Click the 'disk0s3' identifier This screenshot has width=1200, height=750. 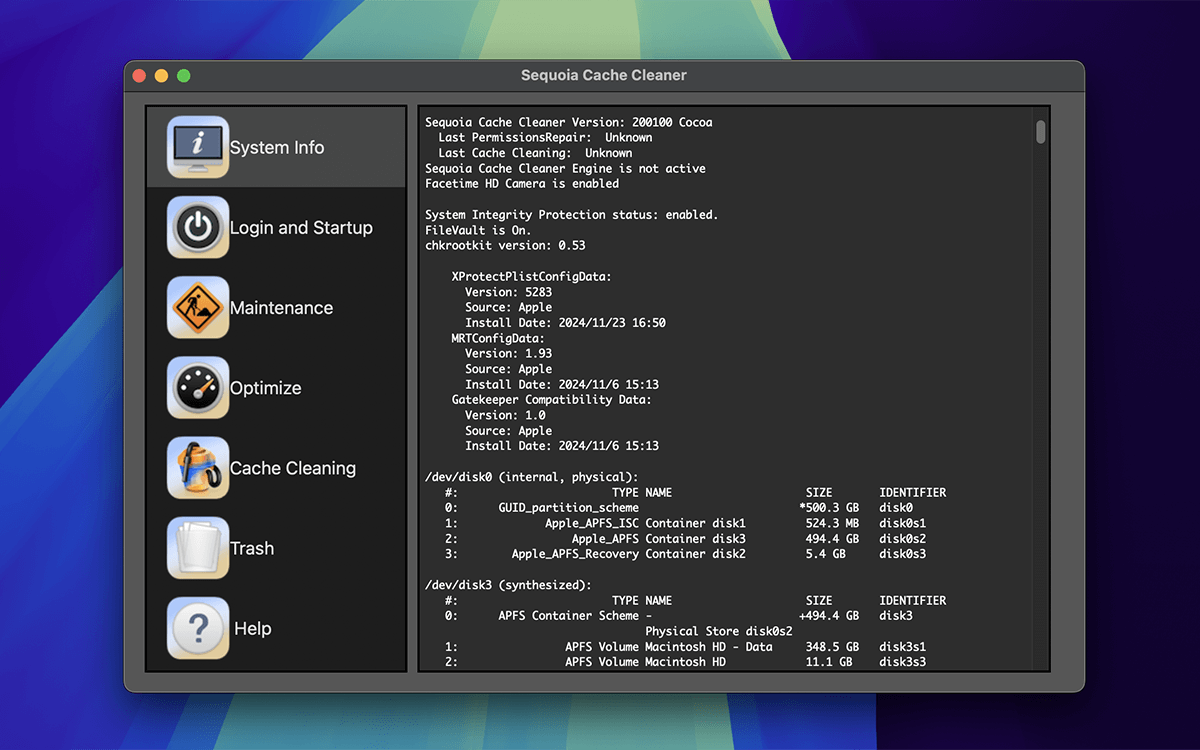click(903, 554)
